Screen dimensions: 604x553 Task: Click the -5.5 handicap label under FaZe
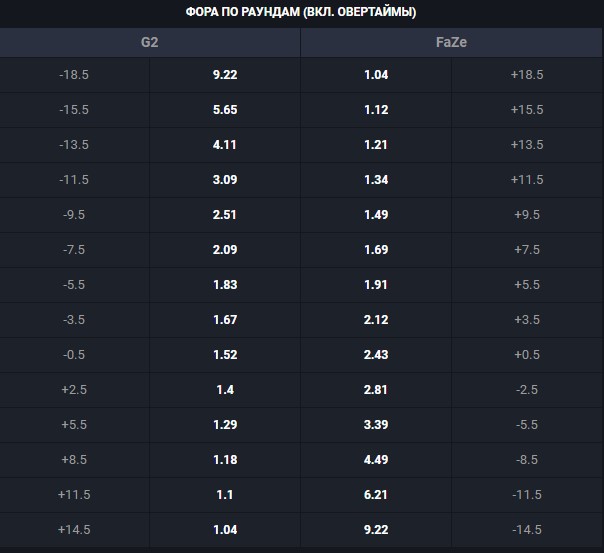(527, 425)
